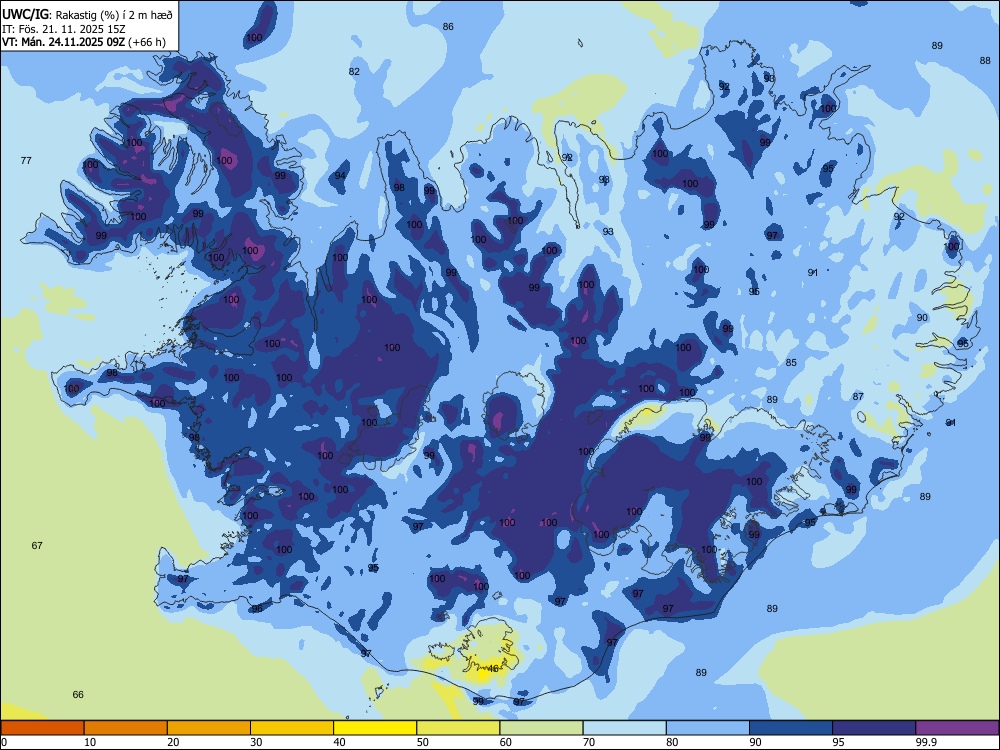Click the legend tick label '50'
1000x750 pixels.
point(423,742)
